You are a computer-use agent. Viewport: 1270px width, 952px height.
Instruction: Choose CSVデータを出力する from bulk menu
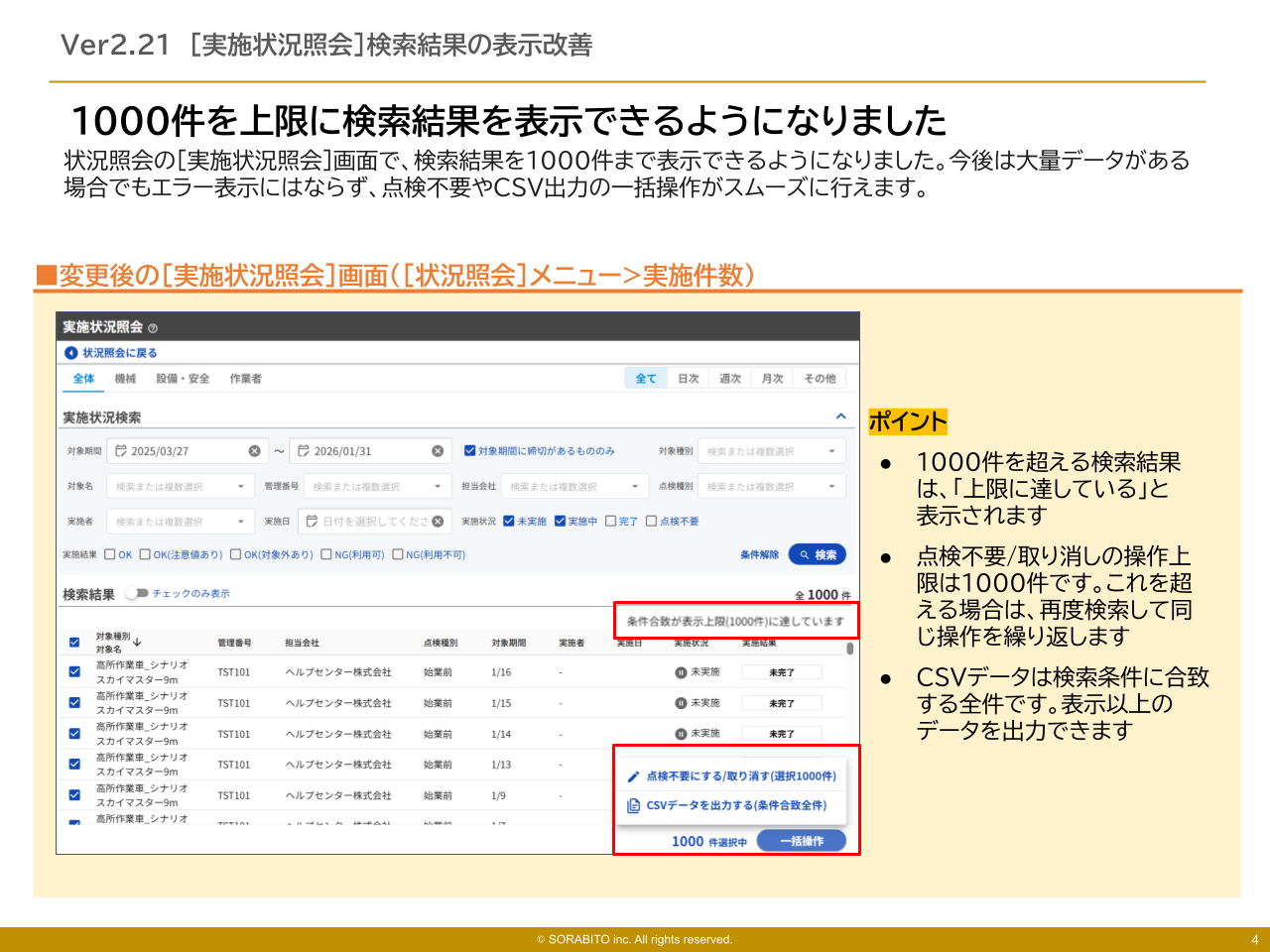pyautogui.click(x=734, y=805)
